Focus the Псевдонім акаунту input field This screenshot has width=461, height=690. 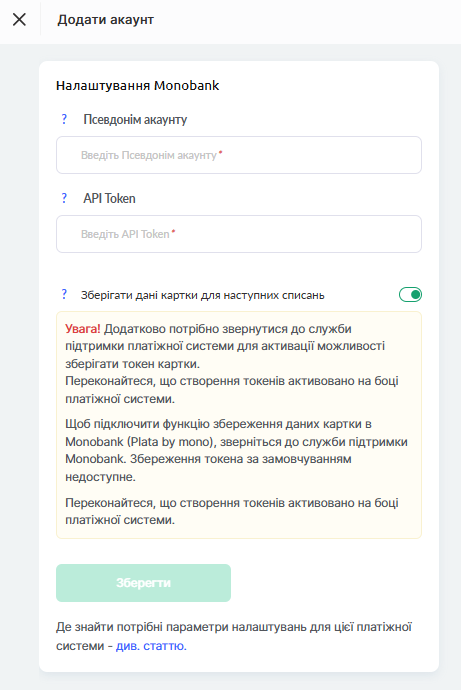click(239, 155)
